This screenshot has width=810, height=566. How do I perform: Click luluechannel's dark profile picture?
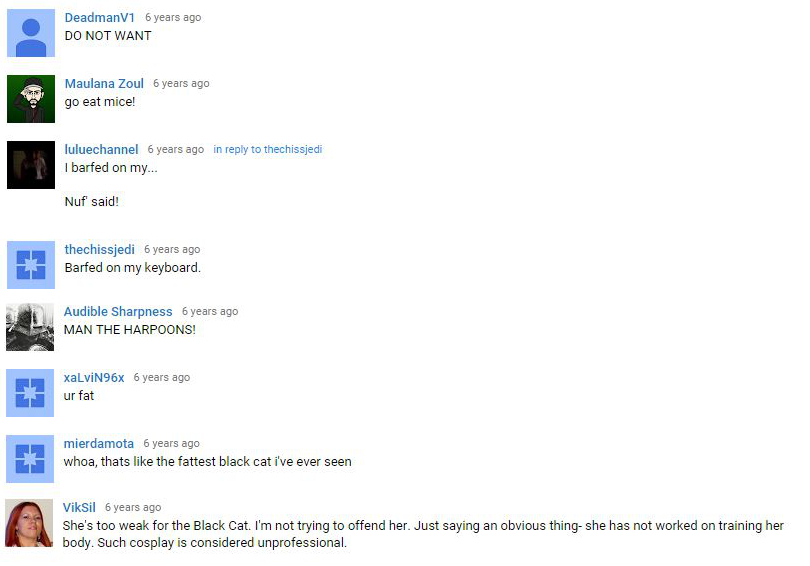point(31,165)
